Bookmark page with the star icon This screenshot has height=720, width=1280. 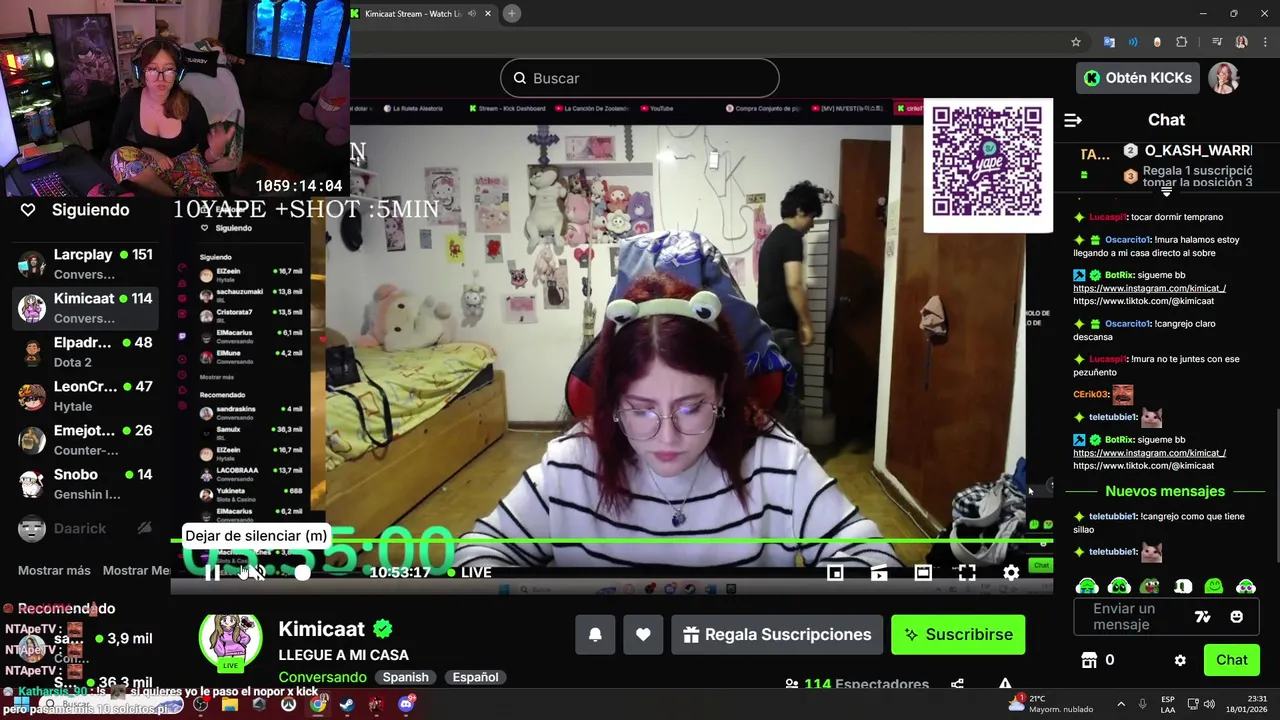[1076, 42]
